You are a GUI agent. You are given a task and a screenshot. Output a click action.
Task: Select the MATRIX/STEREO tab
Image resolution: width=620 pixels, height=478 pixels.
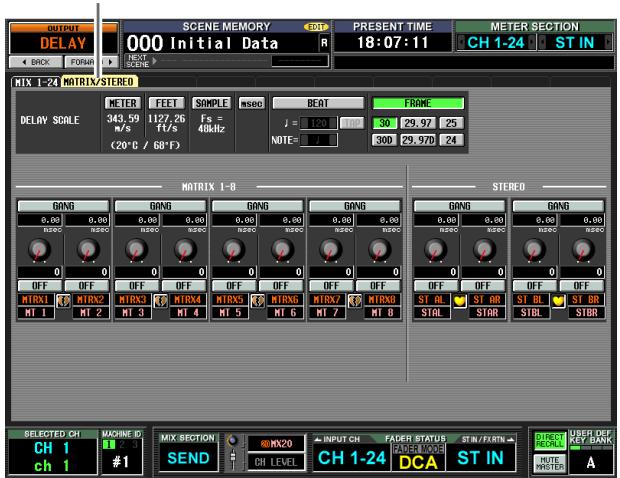[99, 82]
